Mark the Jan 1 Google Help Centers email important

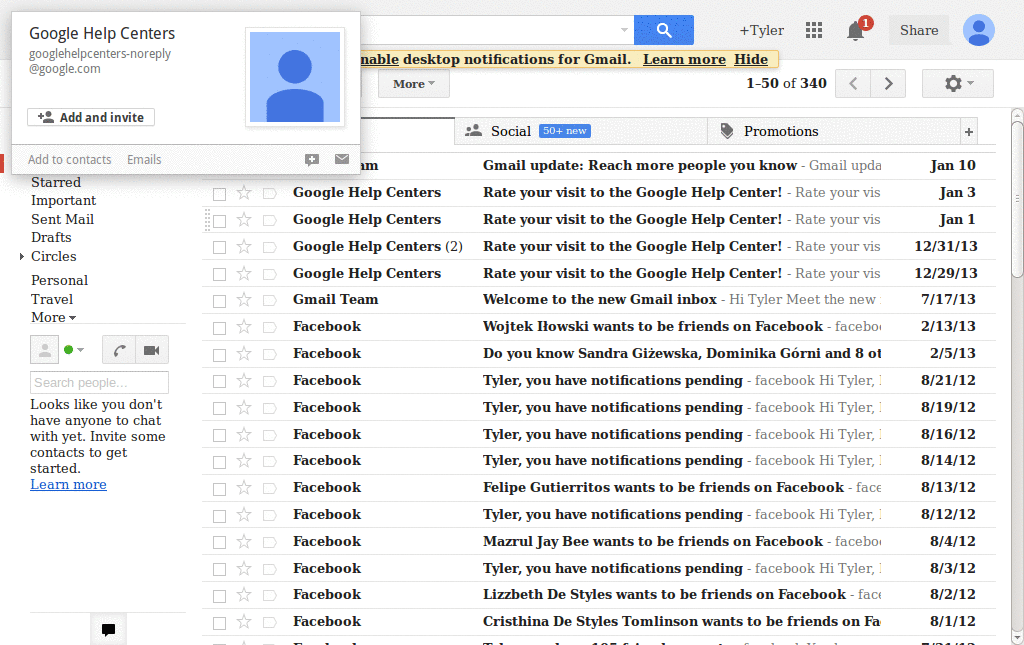tap(269, 221)
